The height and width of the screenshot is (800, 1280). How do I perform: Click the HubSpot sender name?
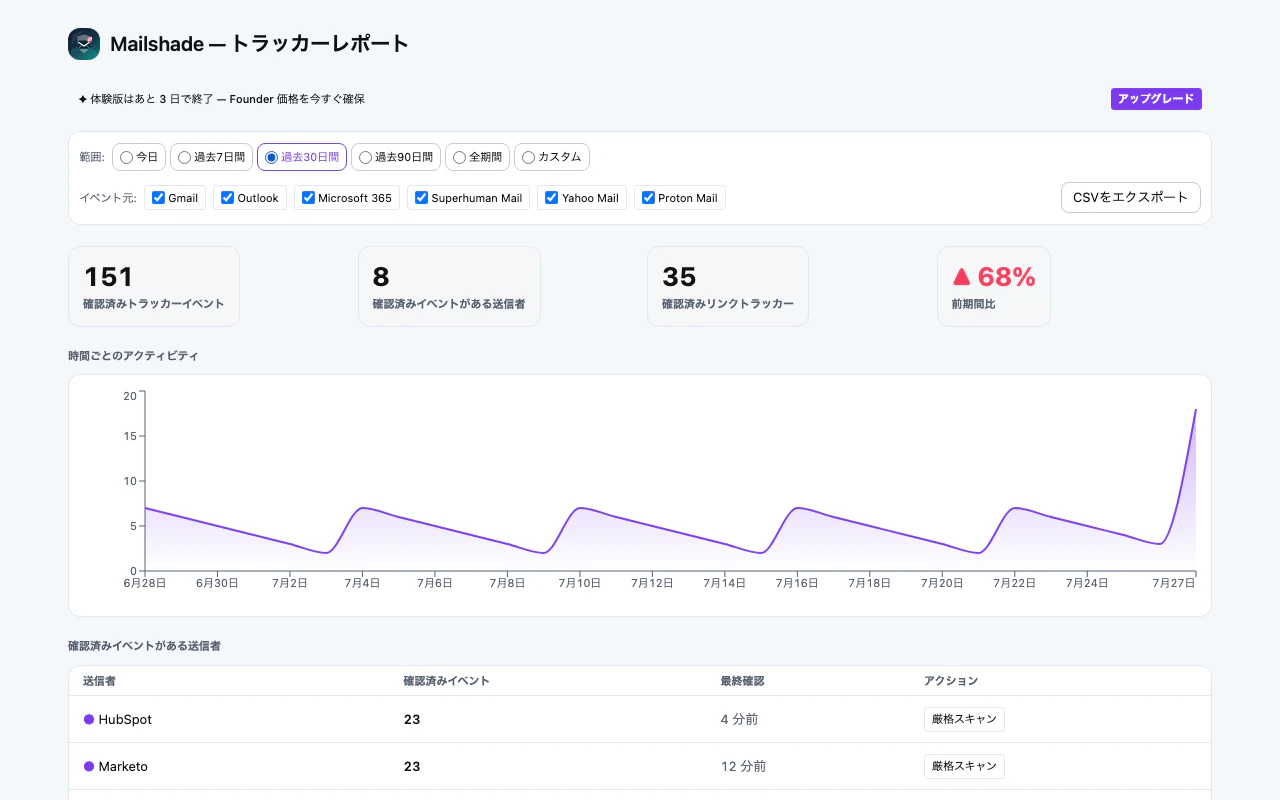click(125, 719)
